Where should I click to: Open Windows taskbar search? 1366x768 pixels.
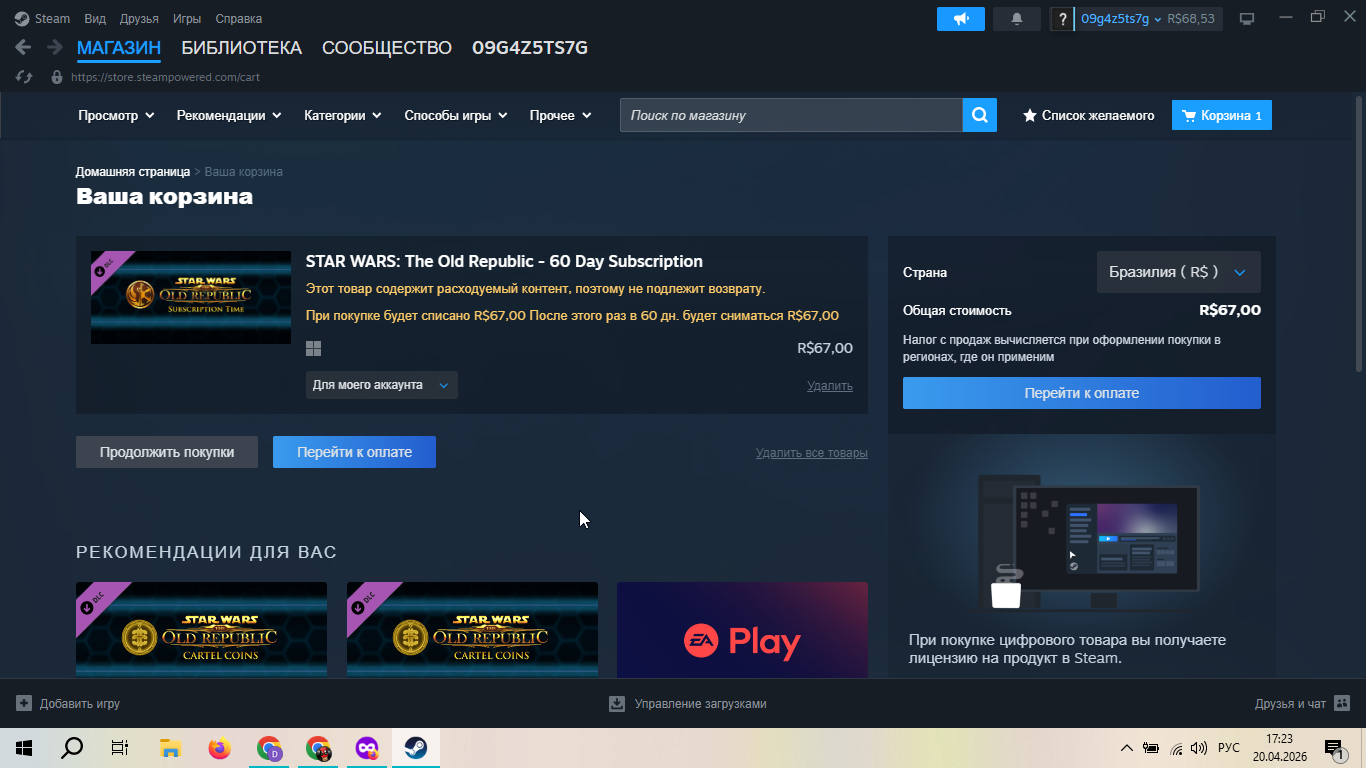point(72,748)
